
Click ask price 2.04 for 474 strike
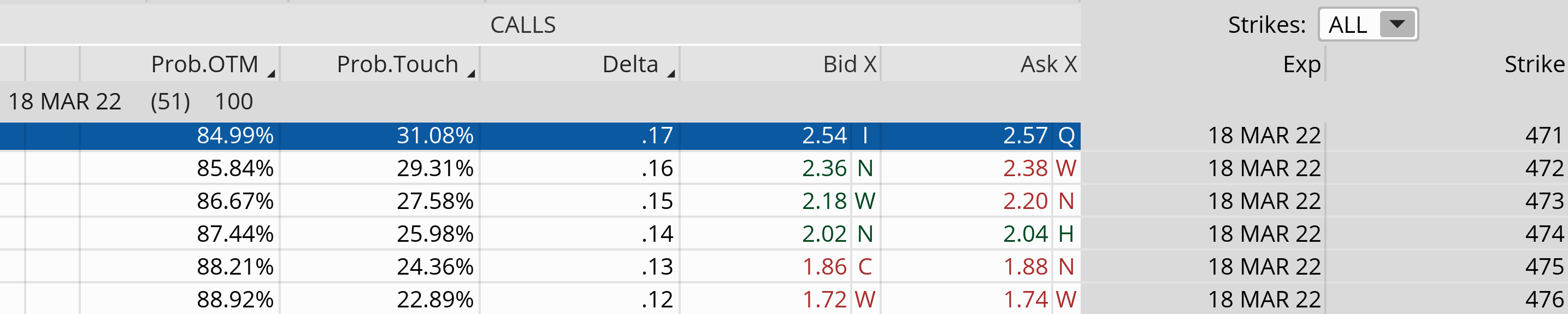1025,234
